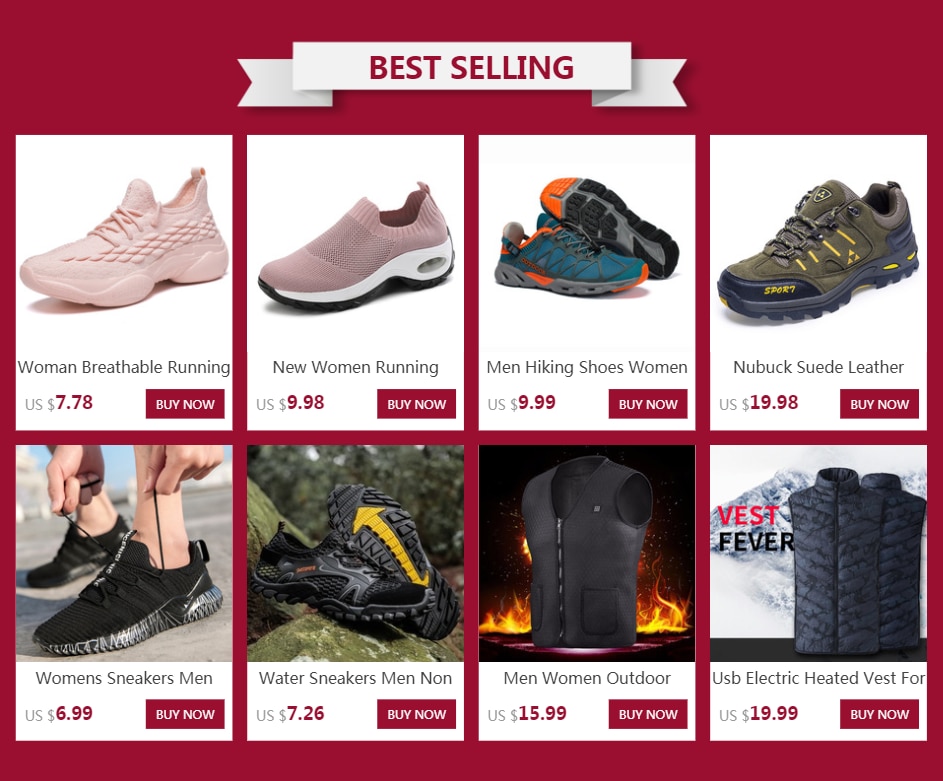Open the Men Hiking Shoes Women title link
This screenshot has width=943, height=781.
click(587, 367)
